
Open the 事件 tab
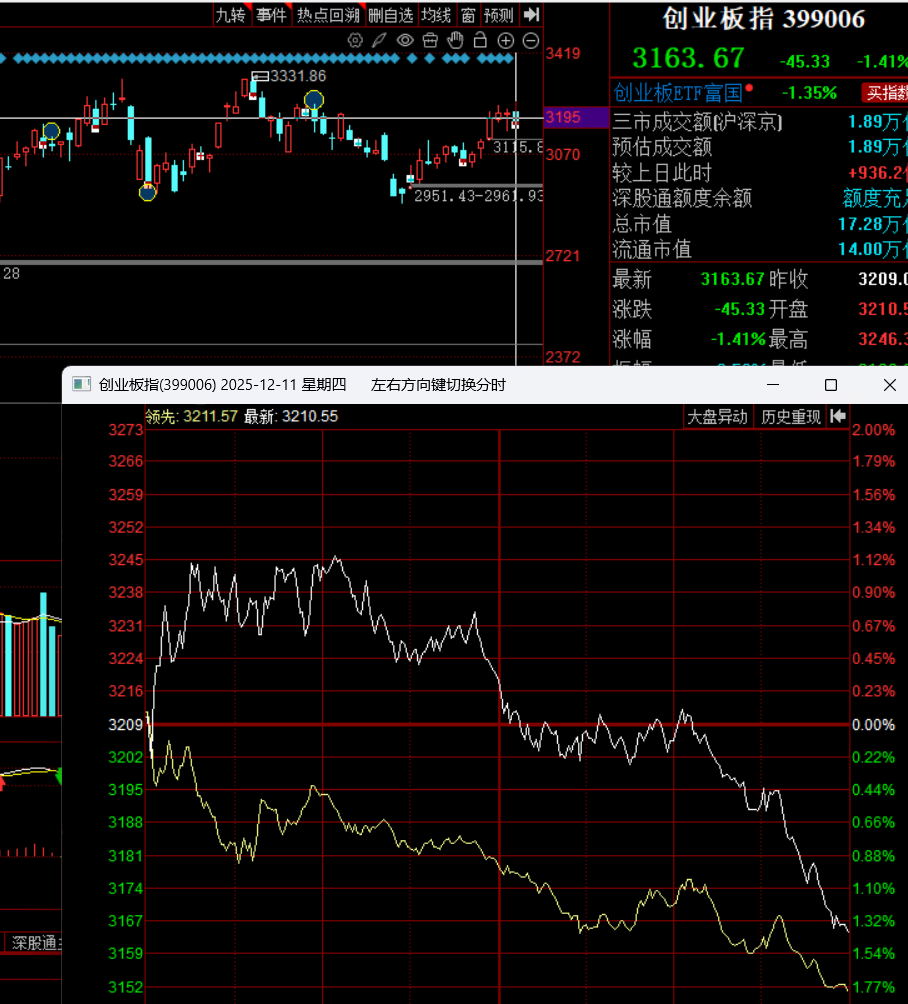point(270,15)
